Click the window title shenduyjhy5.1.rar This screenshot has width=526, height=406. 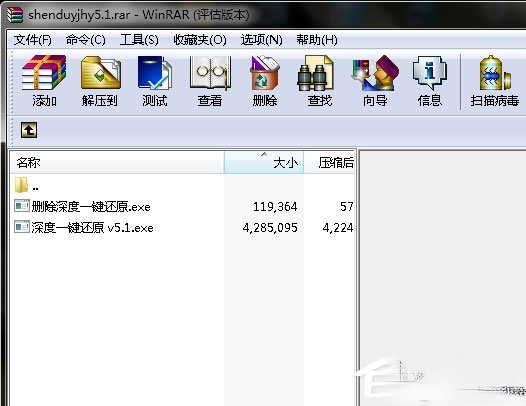(79, 15)
